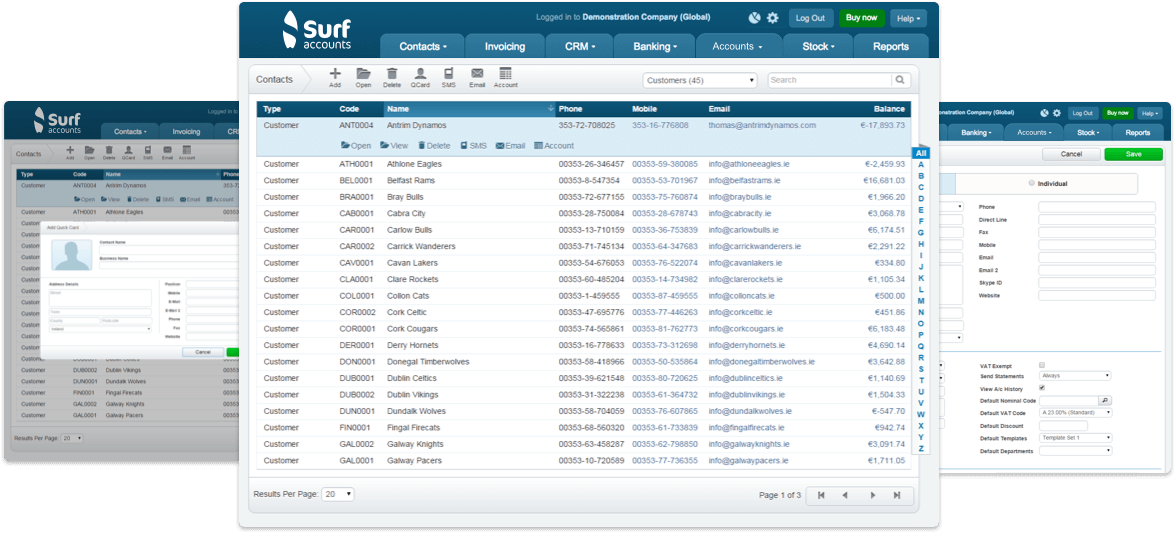This screenshot has width=1175, height=533.
Task: Click the code DUB0002 in front window
Action: 357,395
